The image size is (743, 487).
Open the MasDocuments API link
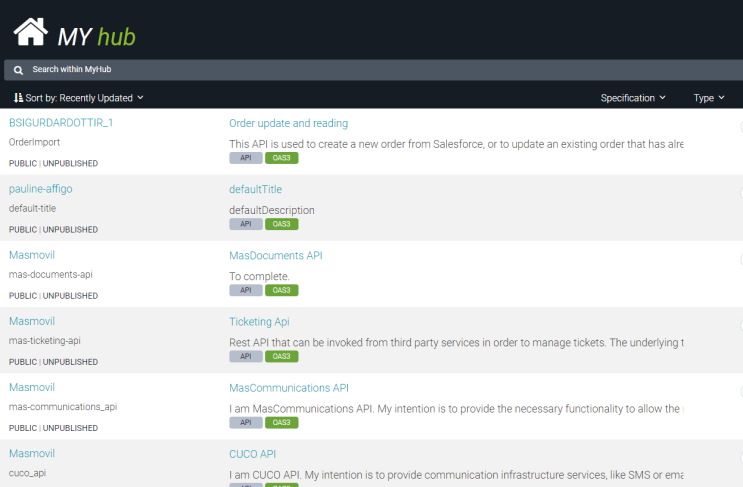pos(276,255)
